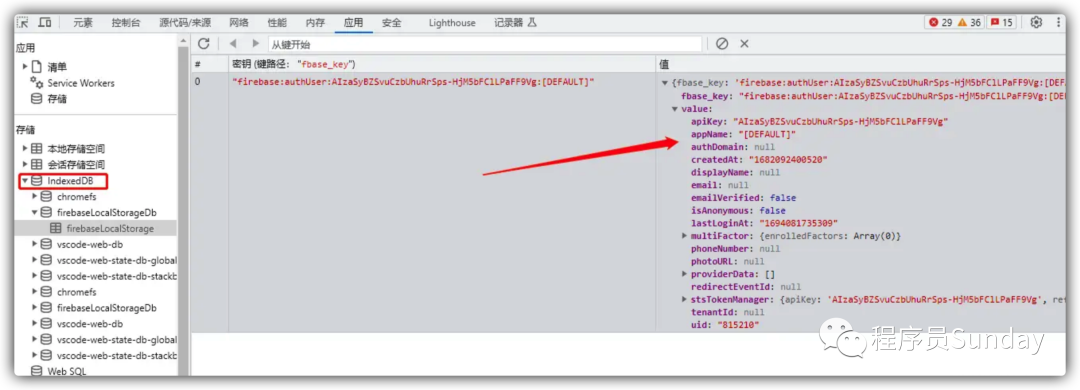Click the 值 column header
This screenshot has width=1080, height=390.
[x=861, y=63]
